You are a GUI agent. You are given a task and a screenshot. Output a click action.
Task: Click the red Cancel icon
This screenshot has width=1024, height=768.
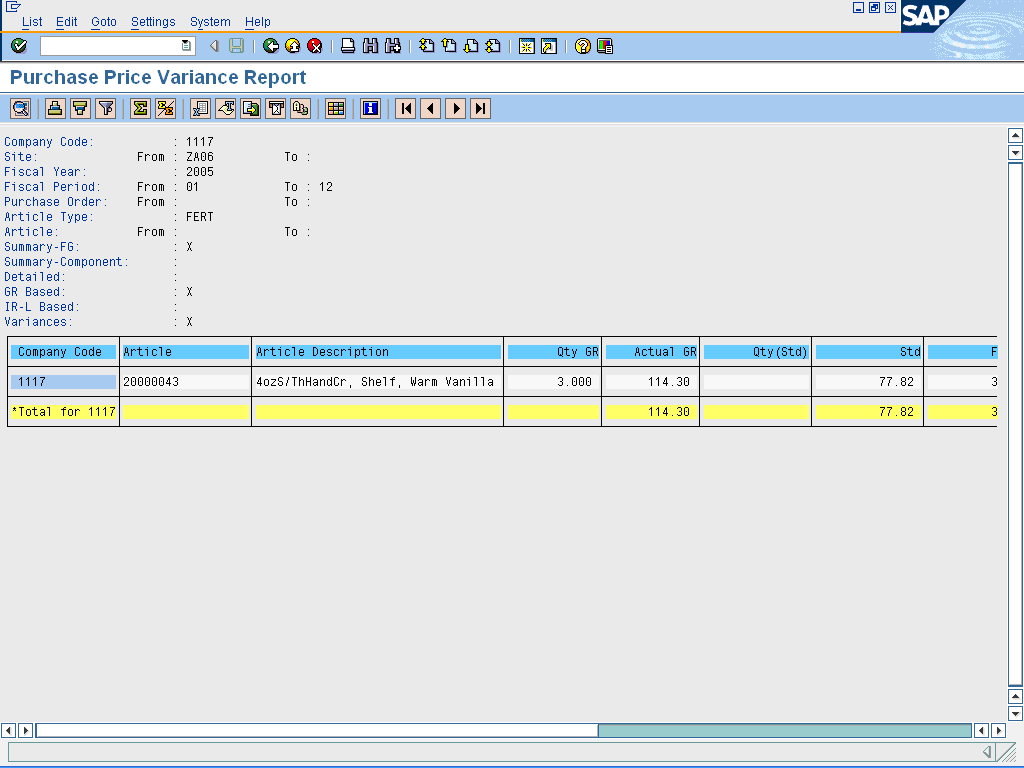coord(315,46)
